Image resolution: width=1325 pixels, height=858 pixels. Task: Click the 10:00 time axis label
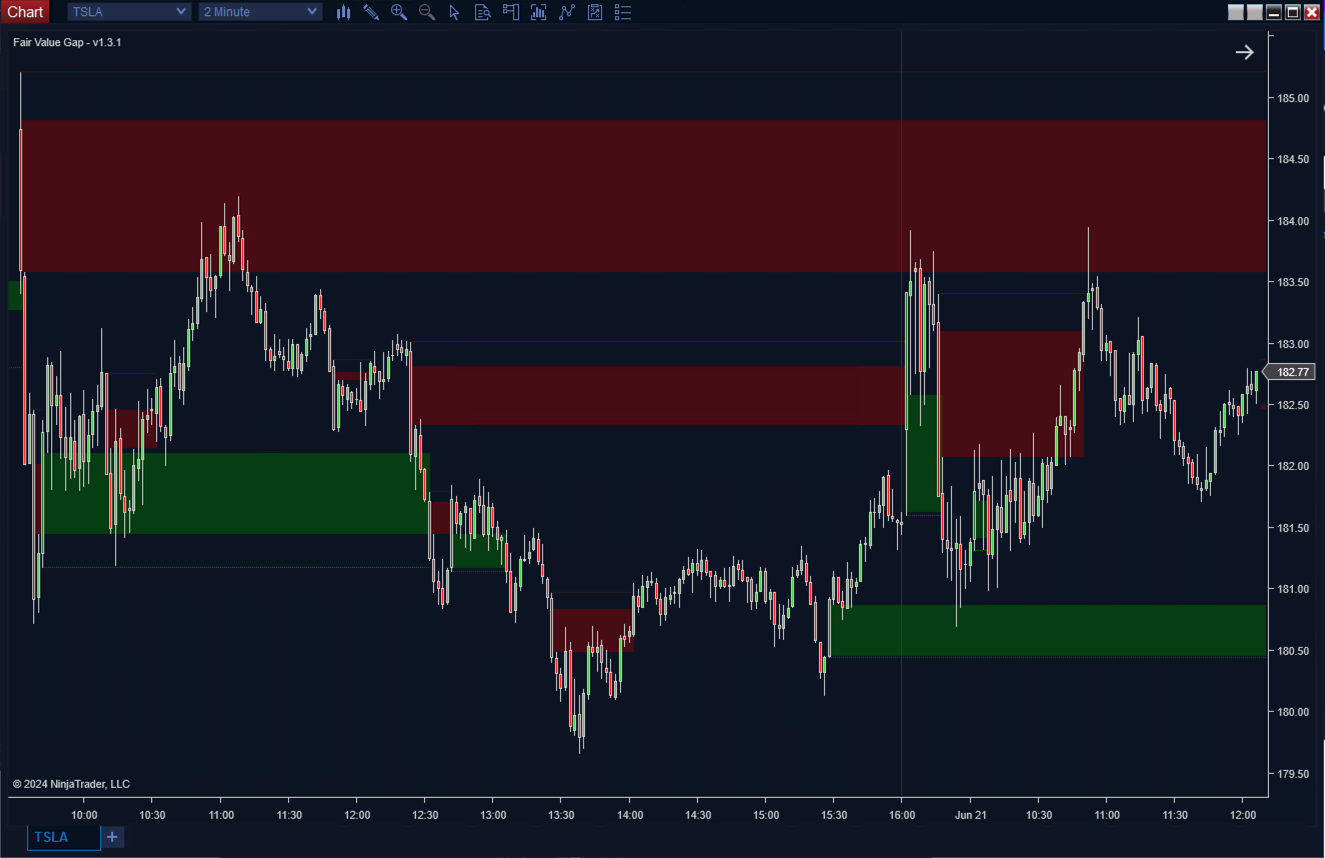pos(84,815)
